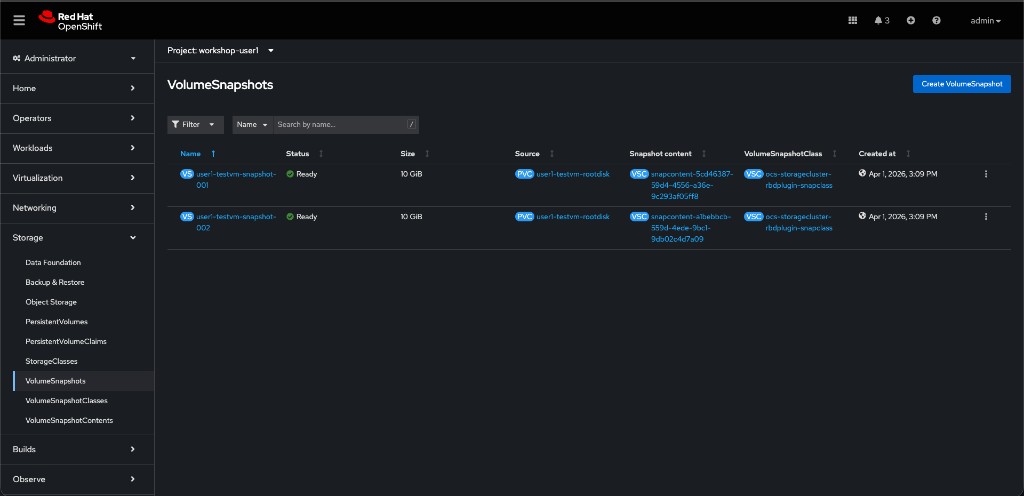Open user1-testvm-rootdisk source in snapshot-001 row
This screenshot has height=496, width=1024.
[573, 174]
